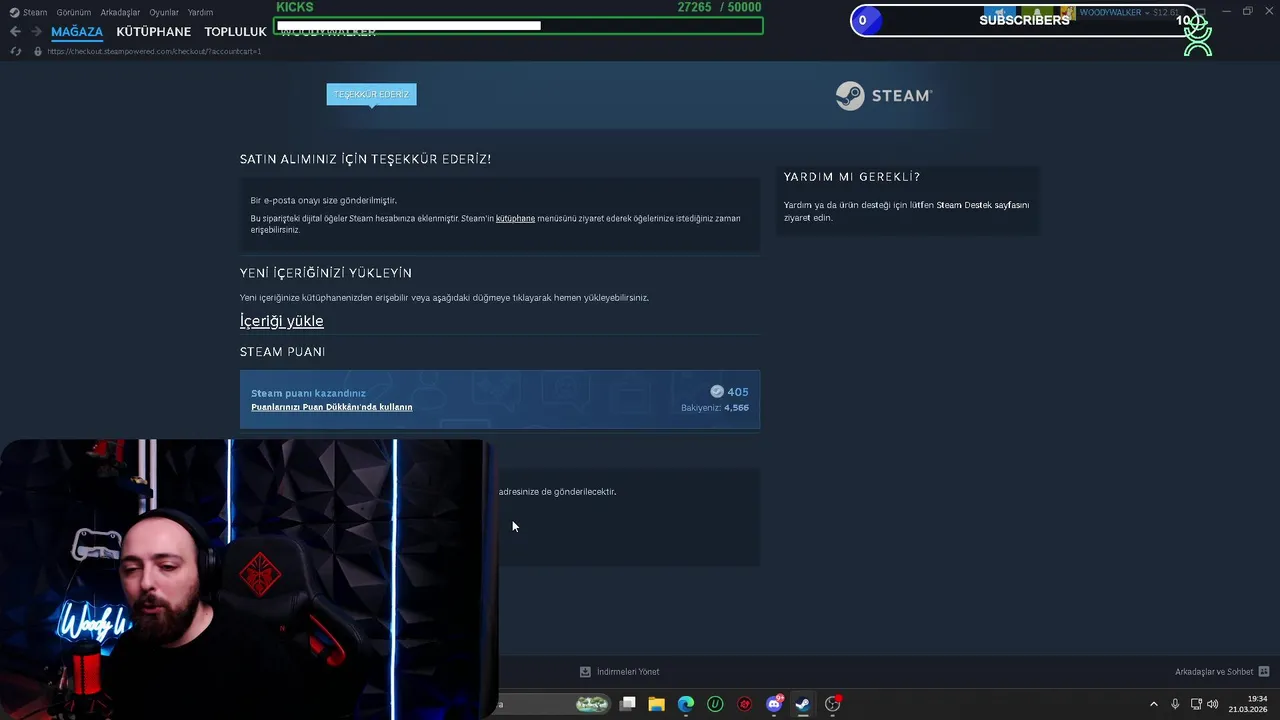Screen dimensions: 1280x720
Task: Select the TEŞEKKÜR EDERİZ step tab
Action: pyautogui.click(x=371, y=94)
